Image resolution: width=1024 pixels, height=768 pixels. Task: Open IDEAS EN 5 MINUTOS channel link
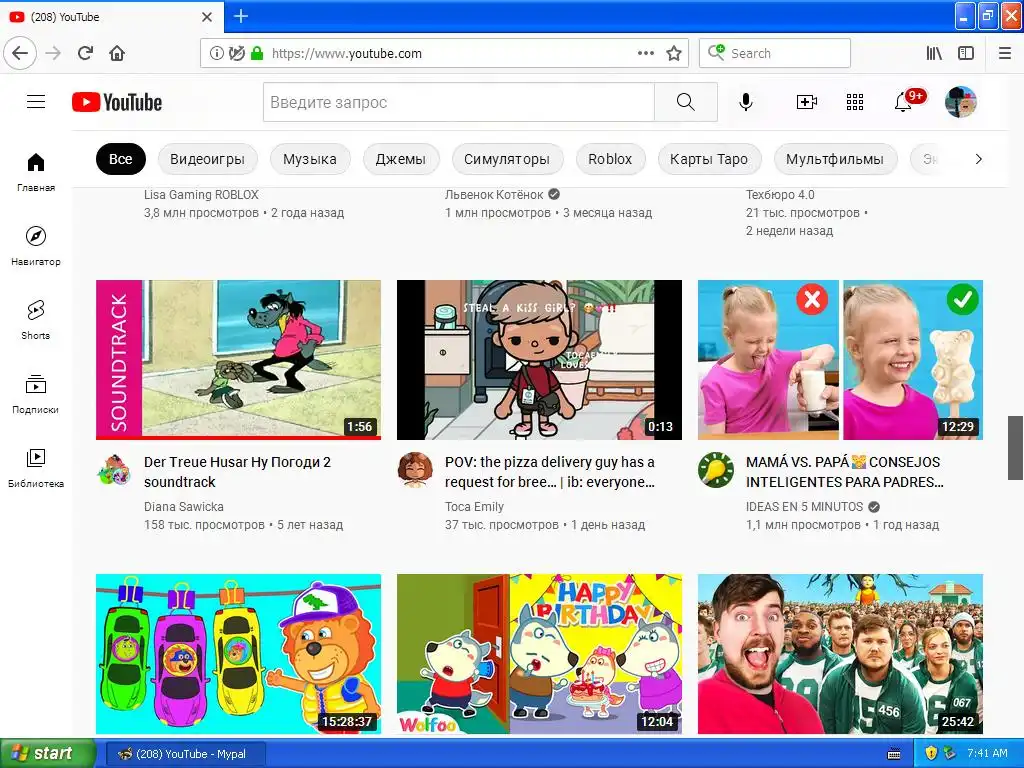[805, 507]
